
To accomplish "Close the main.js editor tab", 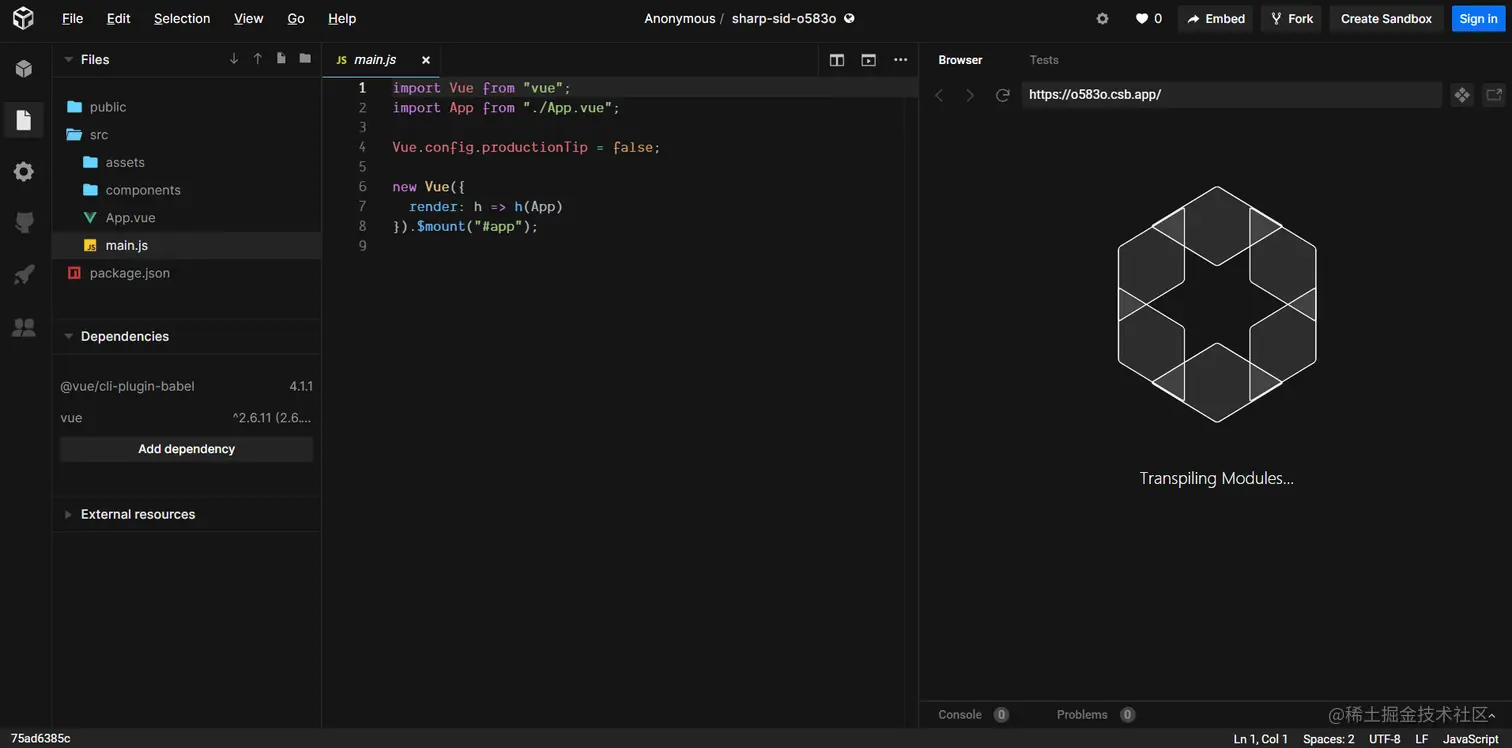I will point(425,60).
